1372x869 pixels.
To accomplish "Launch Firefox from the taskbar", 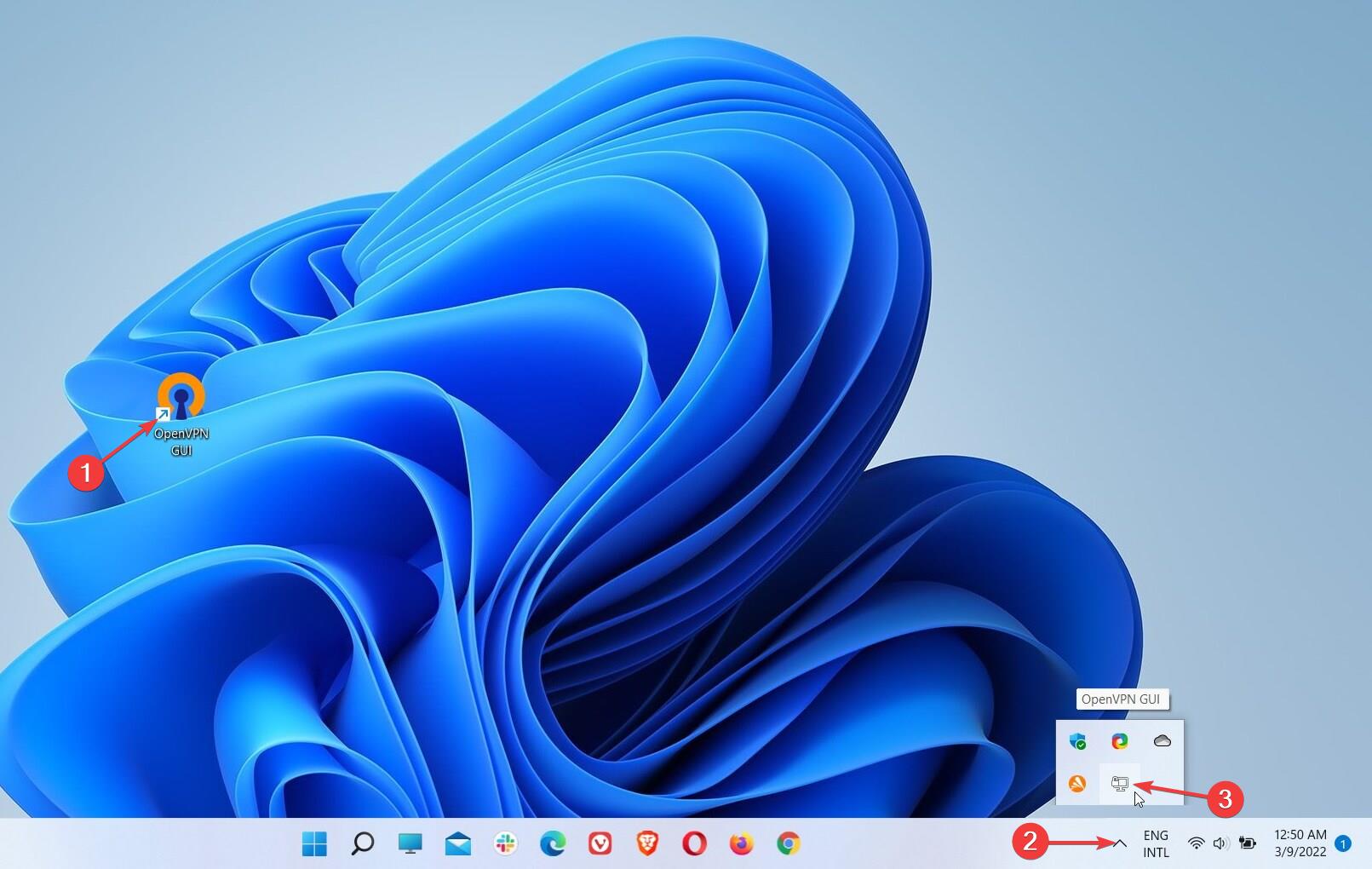I will (742, 843).
